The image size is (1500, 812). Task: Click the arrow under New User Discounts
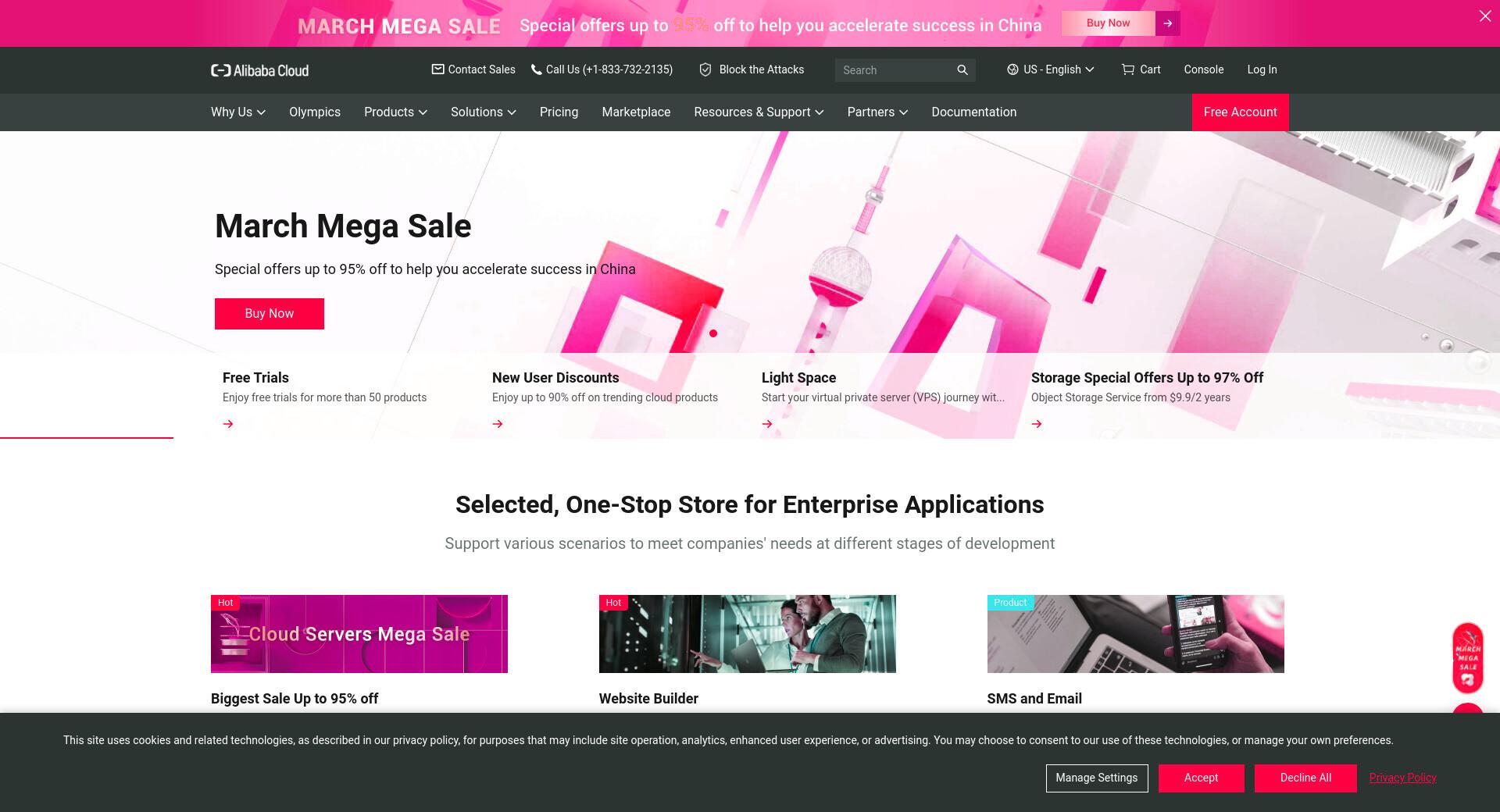click(x=498, y=424)
